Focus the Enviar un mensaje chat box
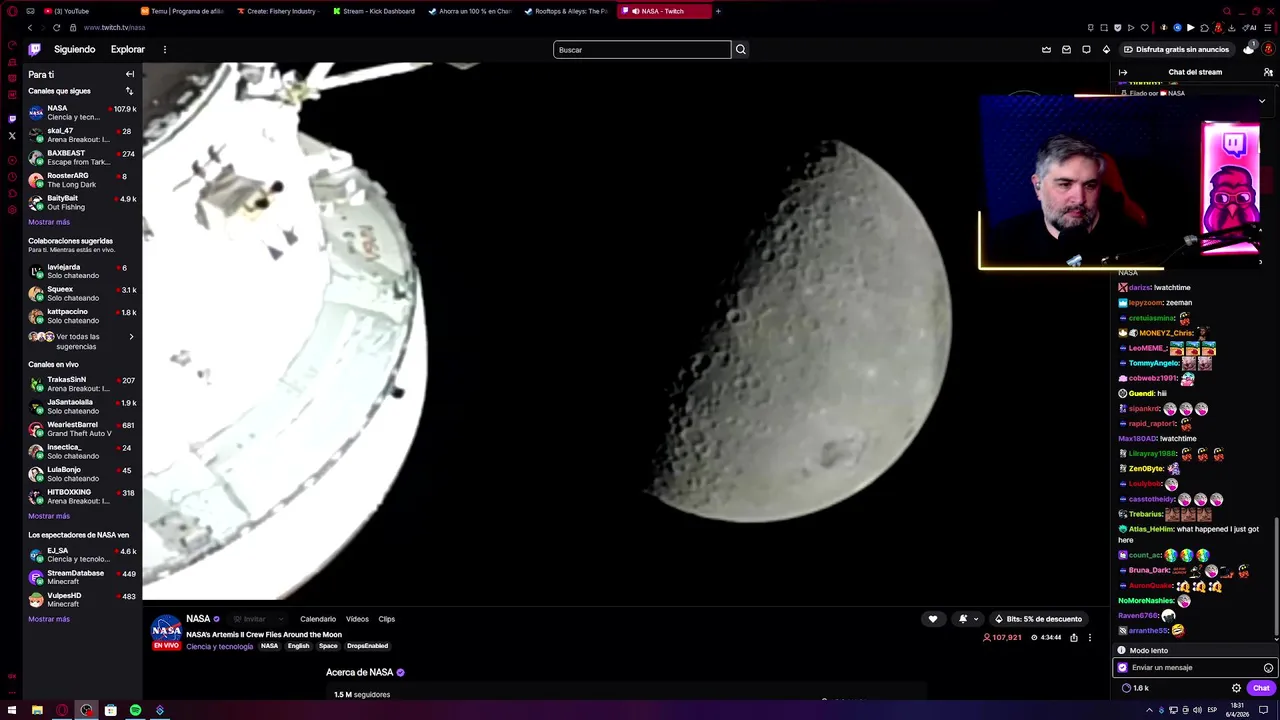This screenshot has width=1280, height=720. tap(1194, 668)
